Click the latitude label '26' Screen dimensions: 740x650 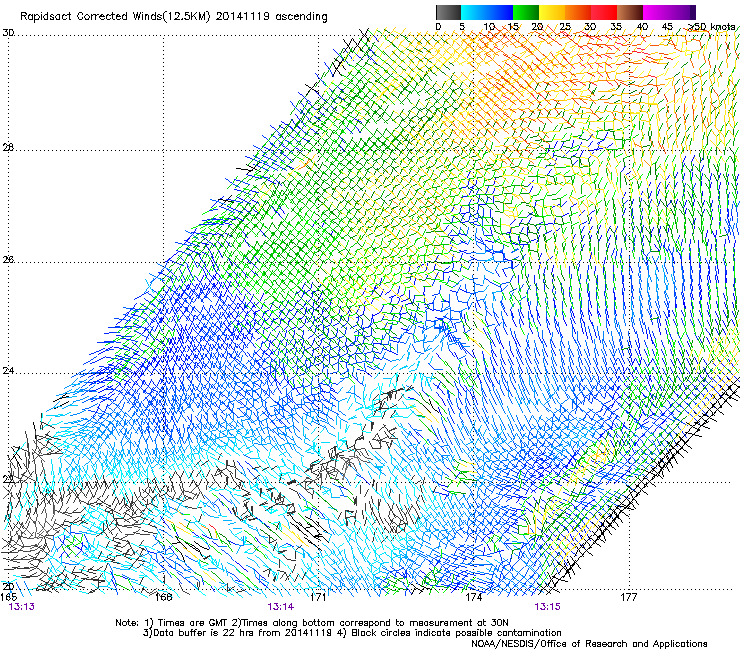[x=8, y=260]
